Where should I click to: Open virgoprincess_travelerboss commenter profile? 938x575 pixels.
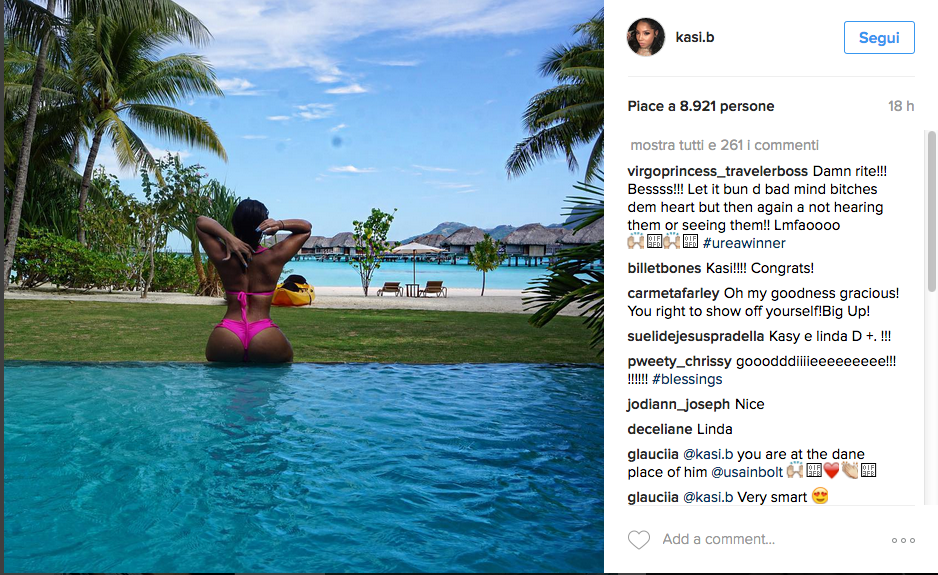717,171
